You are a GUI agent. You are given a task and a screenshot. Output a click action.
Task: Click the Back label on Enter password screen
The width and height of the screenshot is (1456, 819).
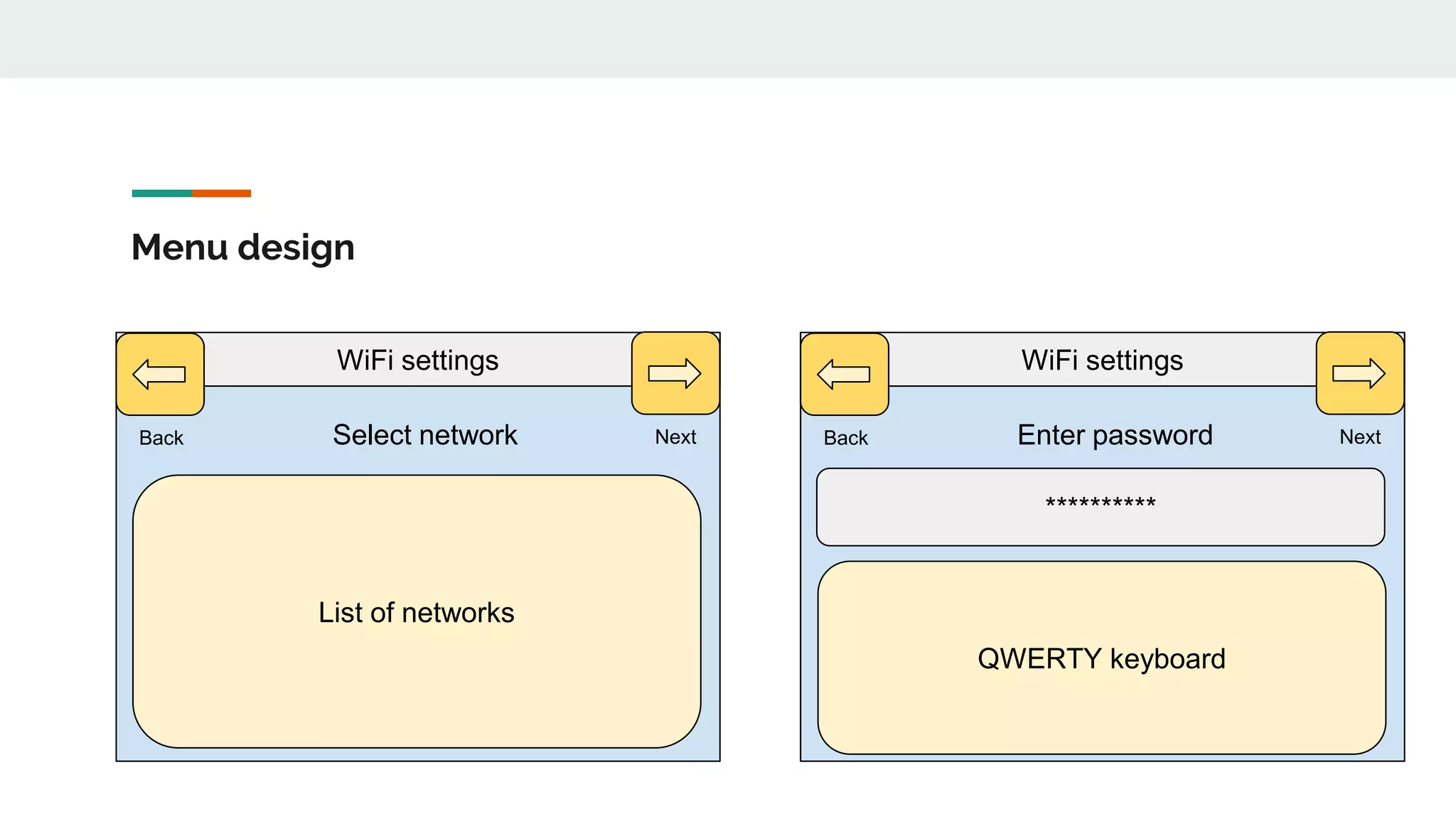click(845, 438)
